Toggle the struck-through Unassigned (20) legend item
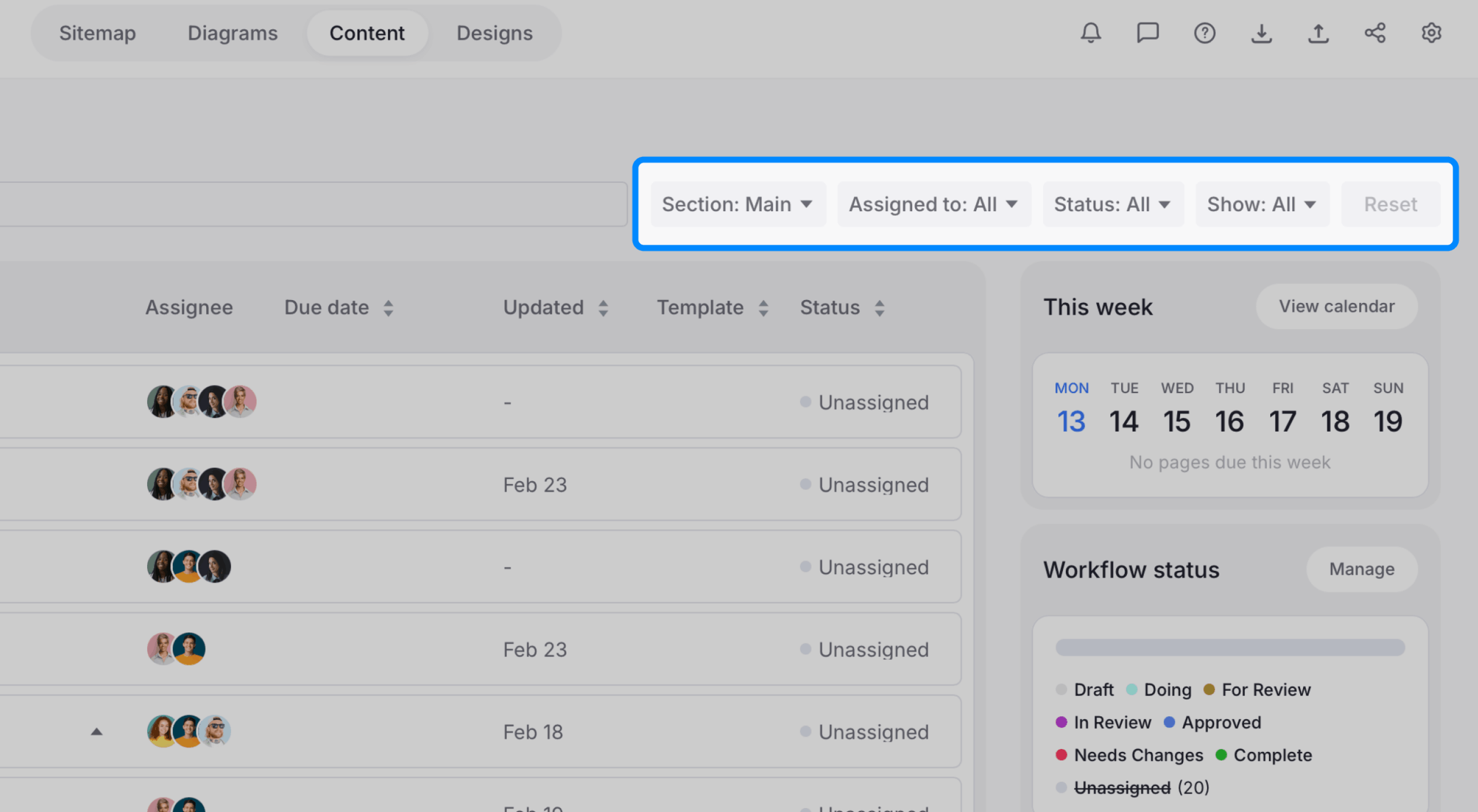 pos(1132,788)
